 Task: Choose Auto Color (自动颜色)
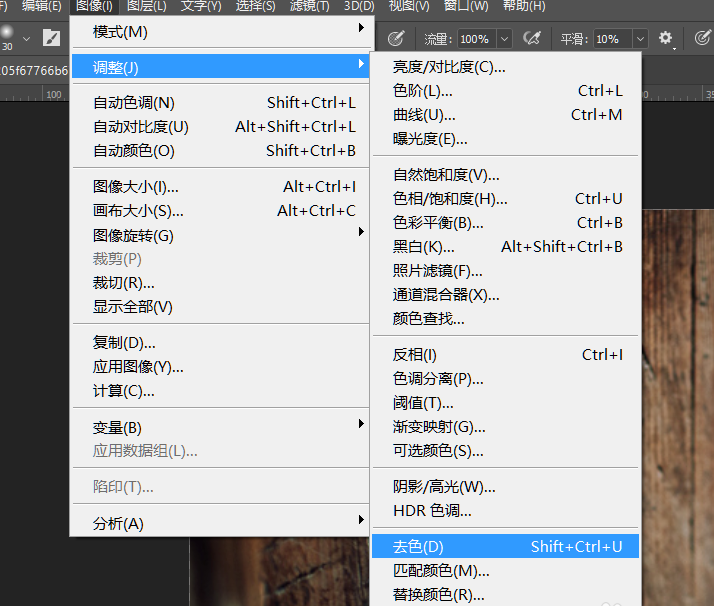(221, 151)
